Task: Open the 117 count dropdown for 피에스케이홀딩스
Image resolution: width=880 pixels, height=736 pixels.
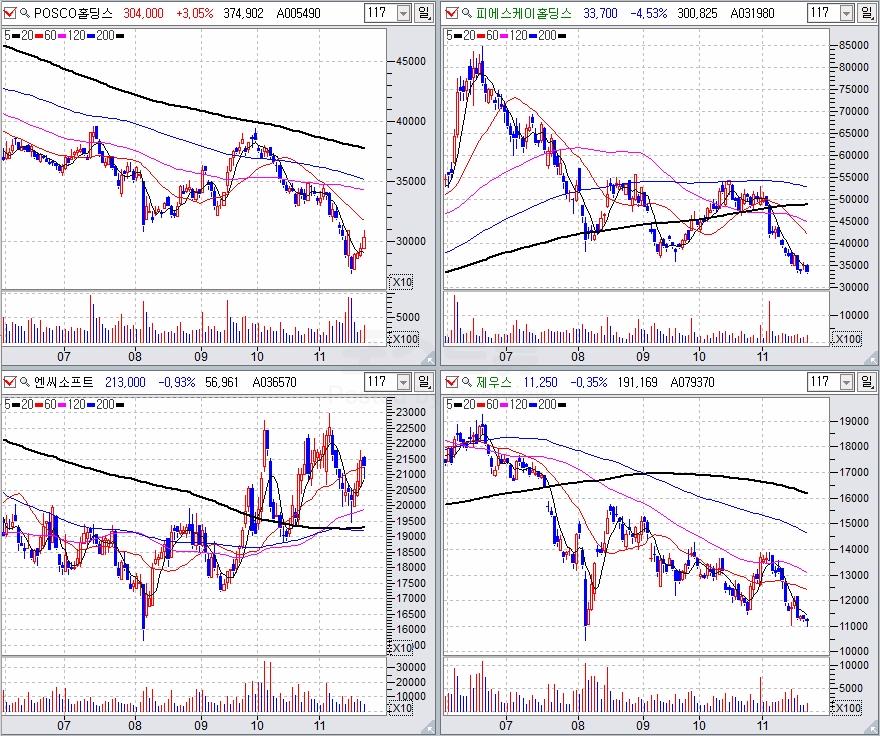Action: coord(844,13)
